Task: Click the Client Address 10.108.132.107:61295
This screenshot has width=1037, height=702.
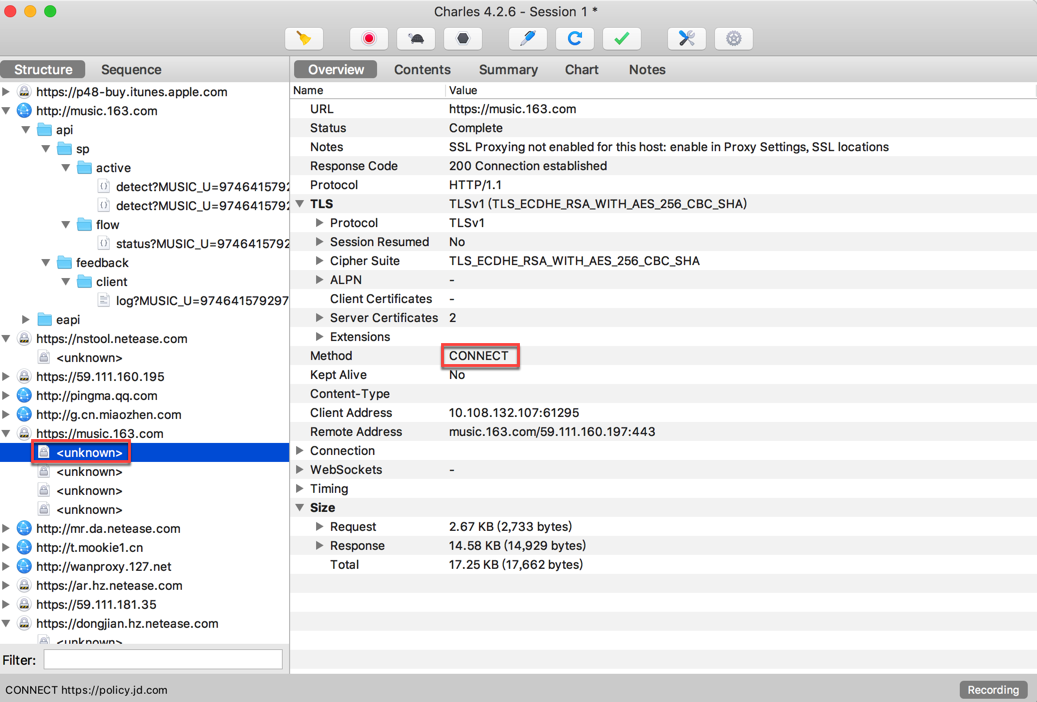Action: (514, 412)
